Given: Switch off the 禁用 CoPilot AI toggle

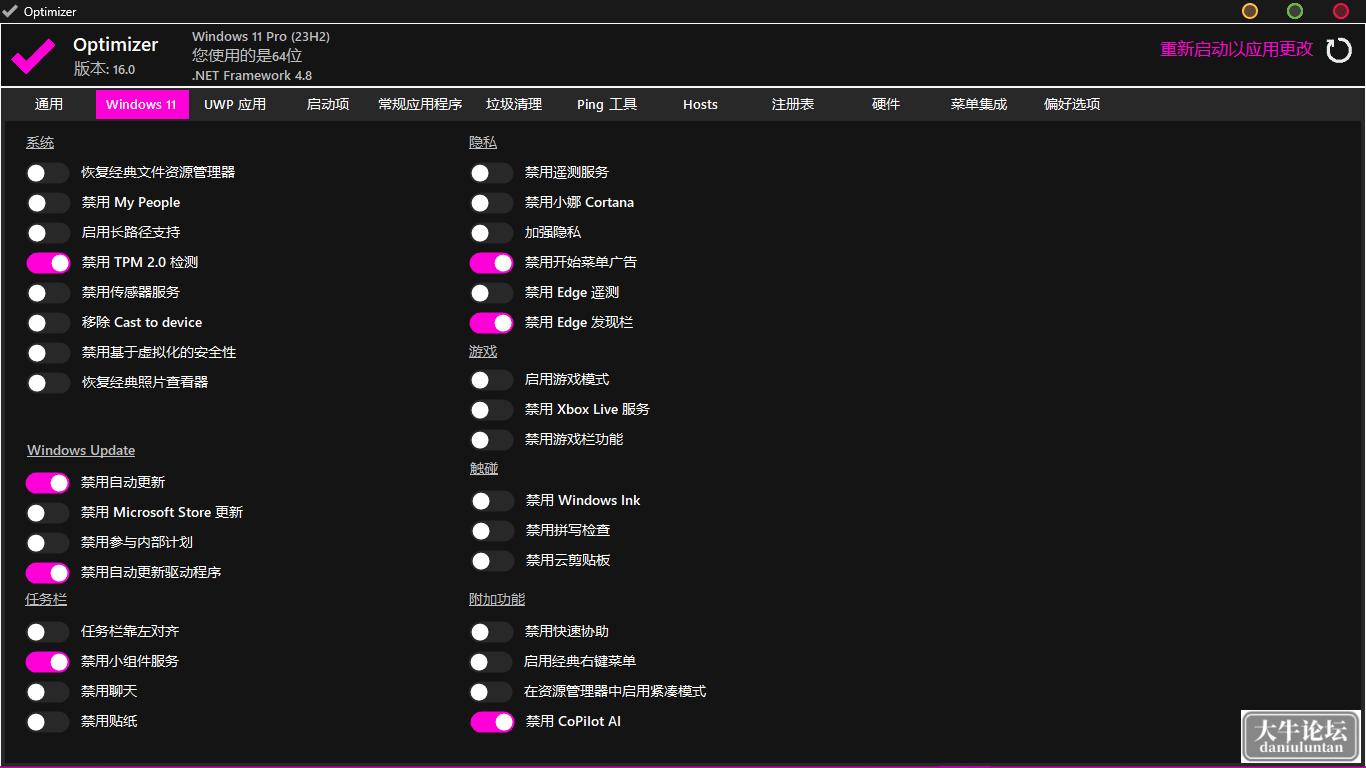Looking at the screenshot, I should [492, 722].
